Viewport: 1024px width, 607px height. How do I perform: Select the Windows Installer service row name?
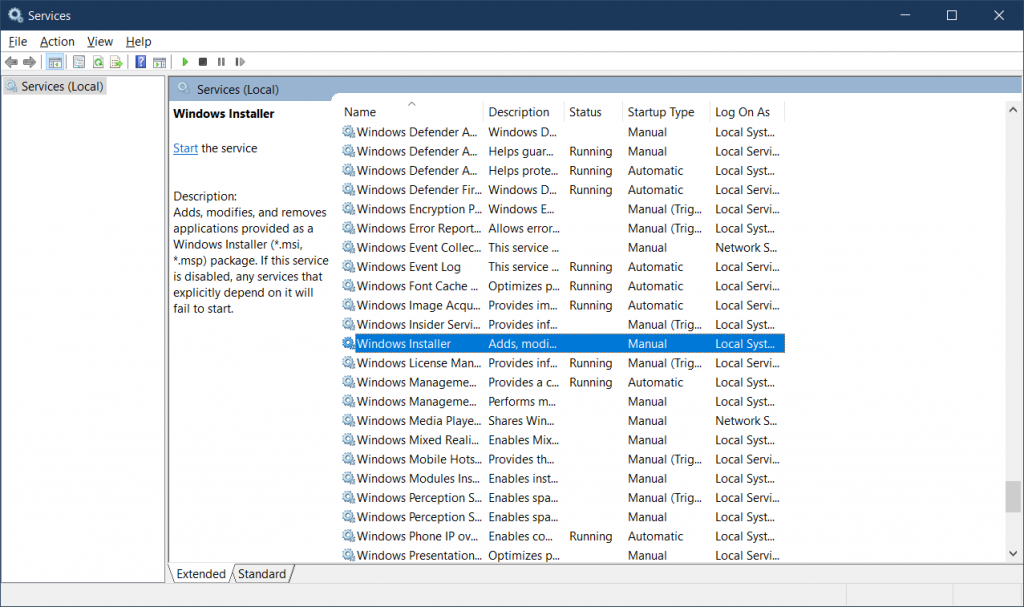point(404,344)
